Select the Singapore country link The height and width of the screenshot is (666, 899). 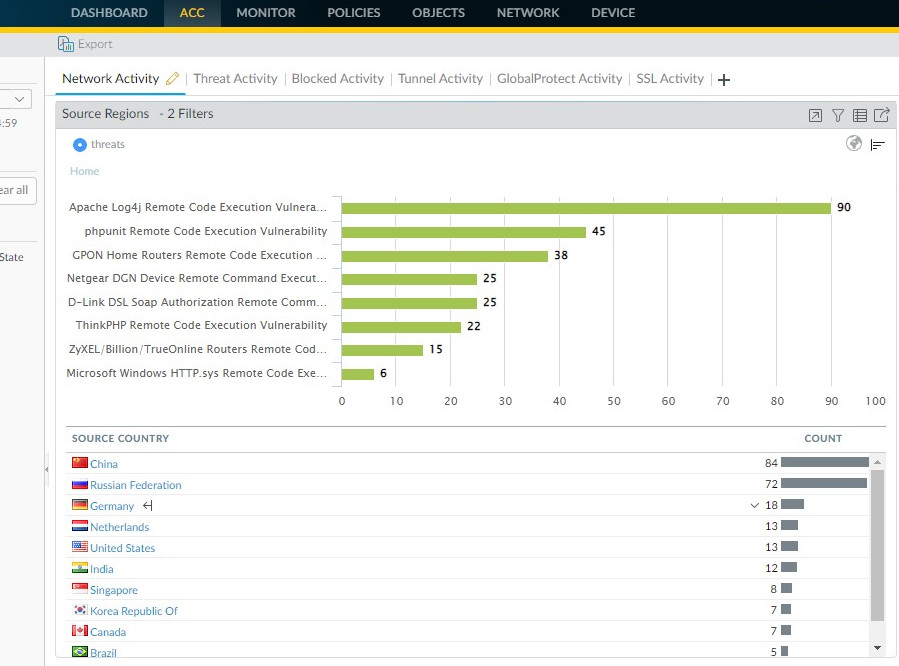click(114, 590)
